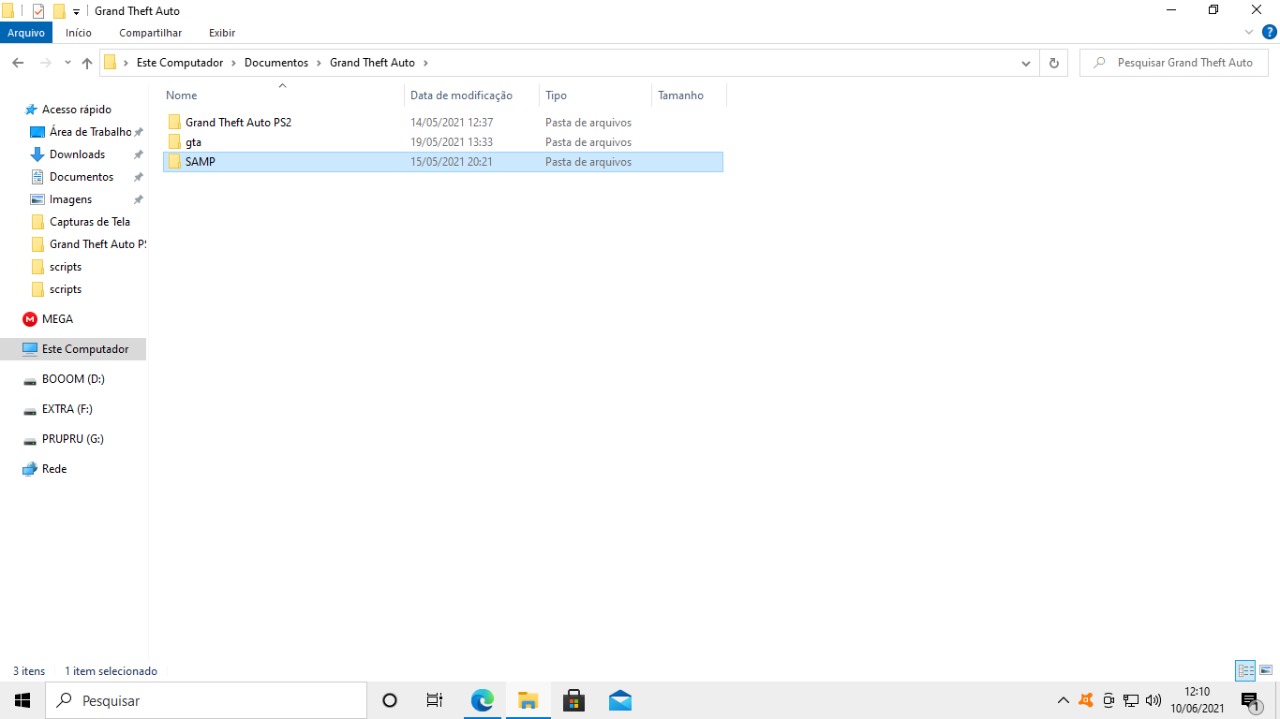Click the Forward navigation arrow
Screen dimensions: 1280x719
click(45, 63)
